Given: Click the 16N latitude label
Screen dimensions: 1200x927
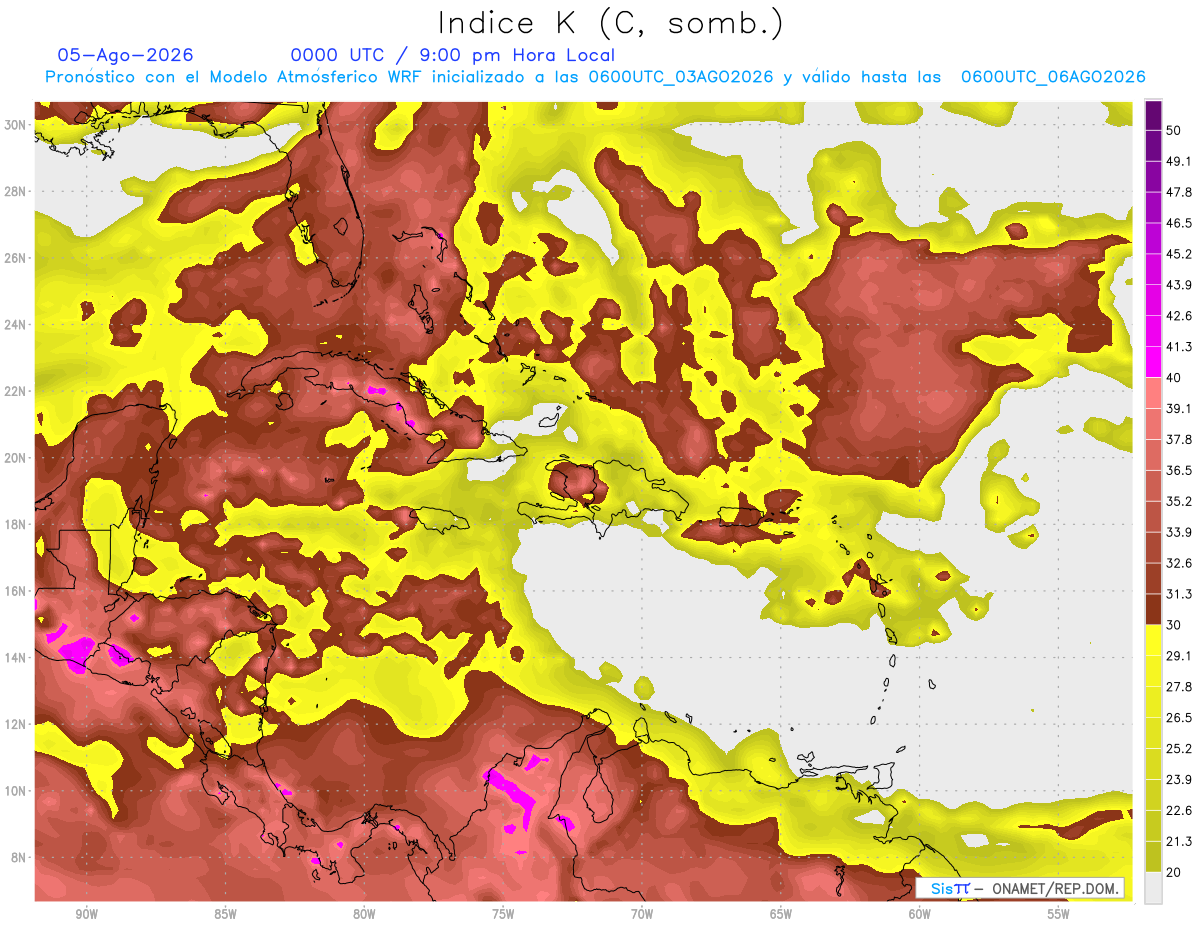Looking at the screenshot, I should [16, 590].
